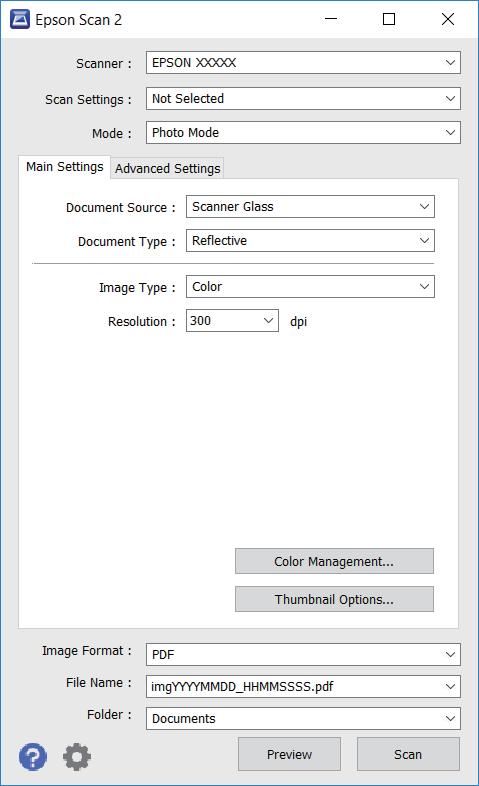The width and height of the screenshot is (479, 786).
Task: Click the File Name field
Action: tap(303, 686)
